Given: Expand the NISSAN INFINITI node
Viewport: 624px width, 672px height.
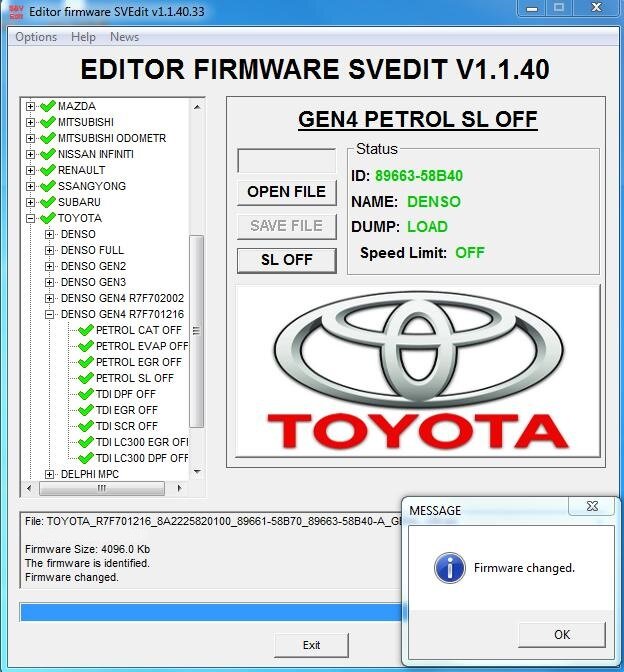Looking at the screenshot, I should click(x=30, y=154).
